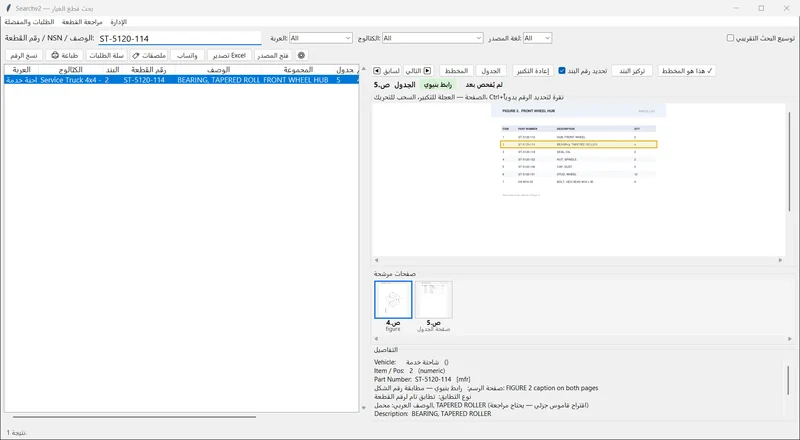Click the الجدول table button
Screen dimensions: 800x440
click(x=491, y=71)
